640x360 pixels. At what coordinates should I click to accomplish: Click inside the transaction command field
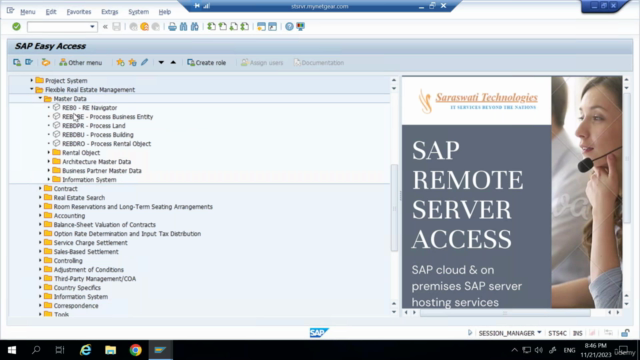(x=58, y=27)
